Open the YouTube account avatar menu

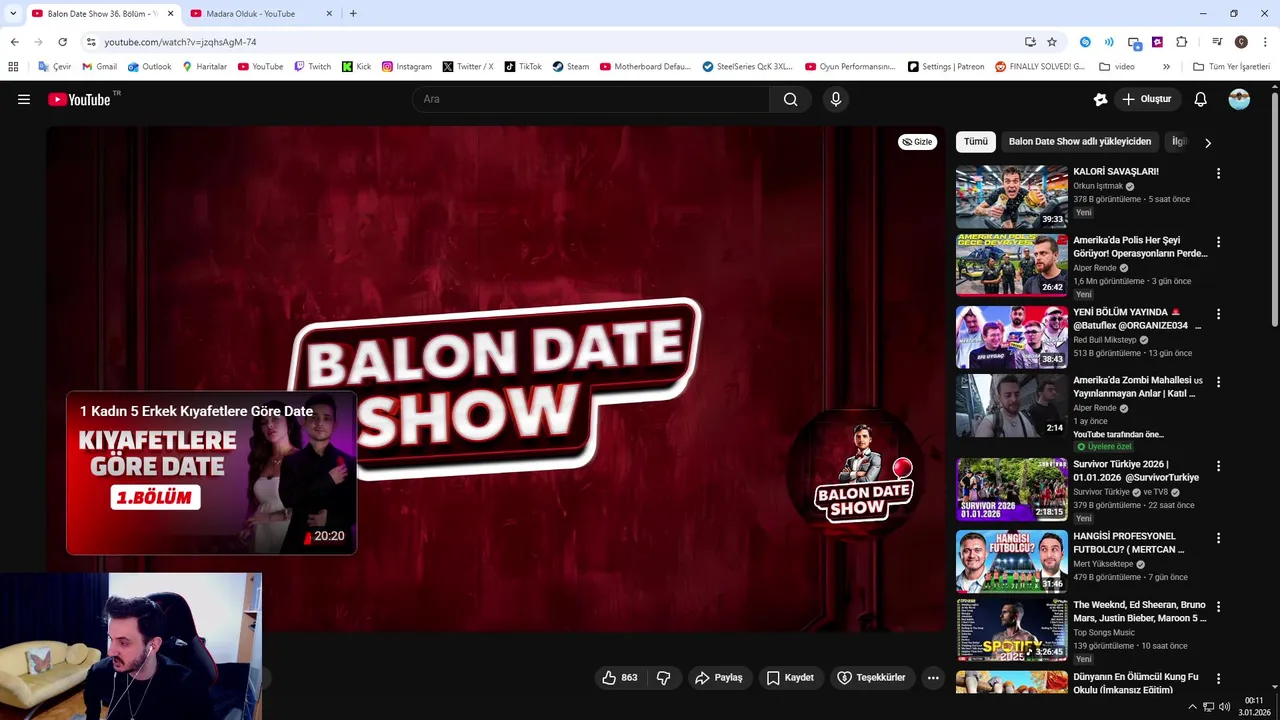1239,99
